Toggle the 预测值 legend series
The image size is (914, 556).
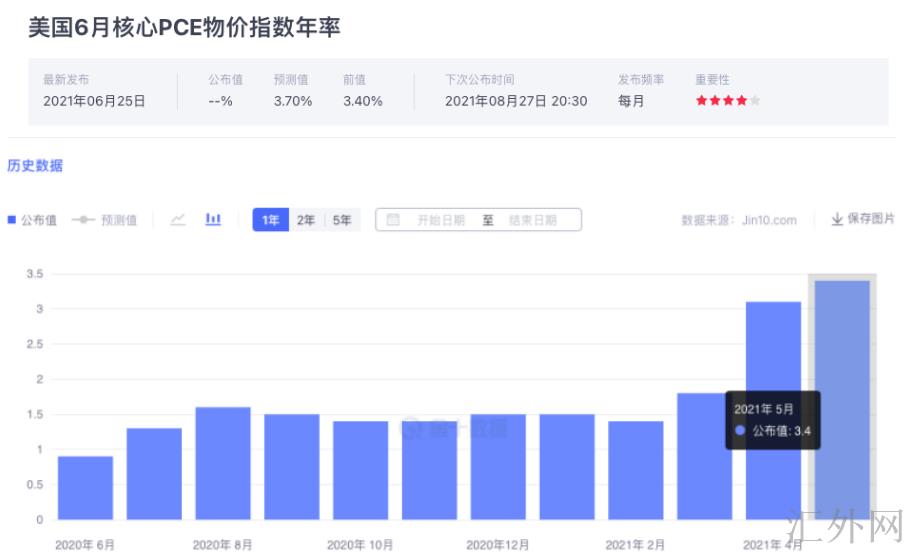pos(104,220)
